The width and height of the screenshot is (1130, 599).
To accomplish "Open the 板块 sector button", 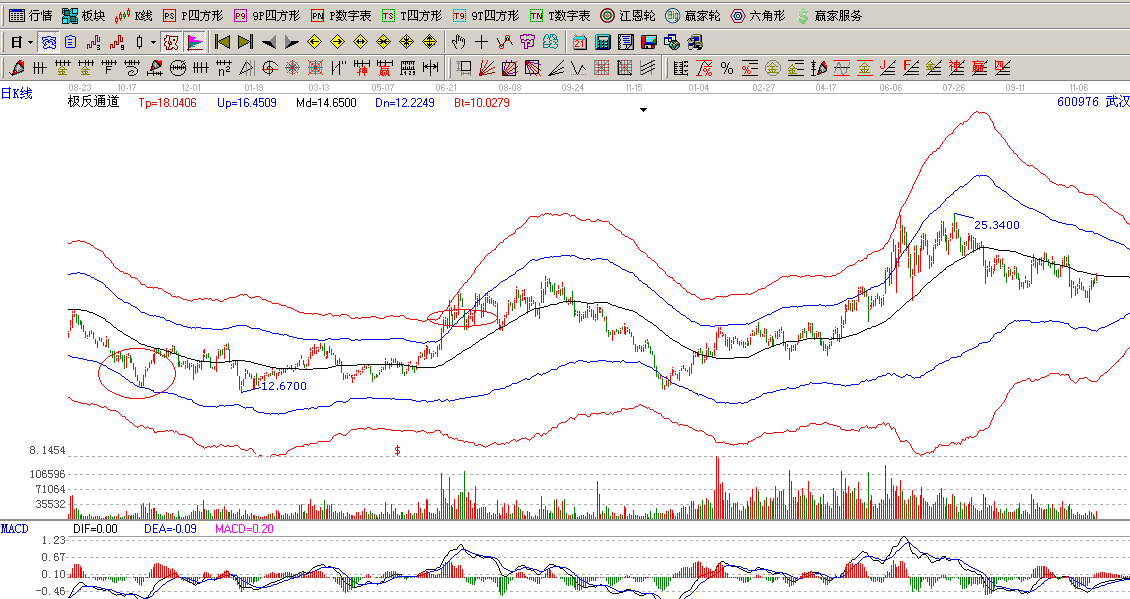I will tap(83, 16).
